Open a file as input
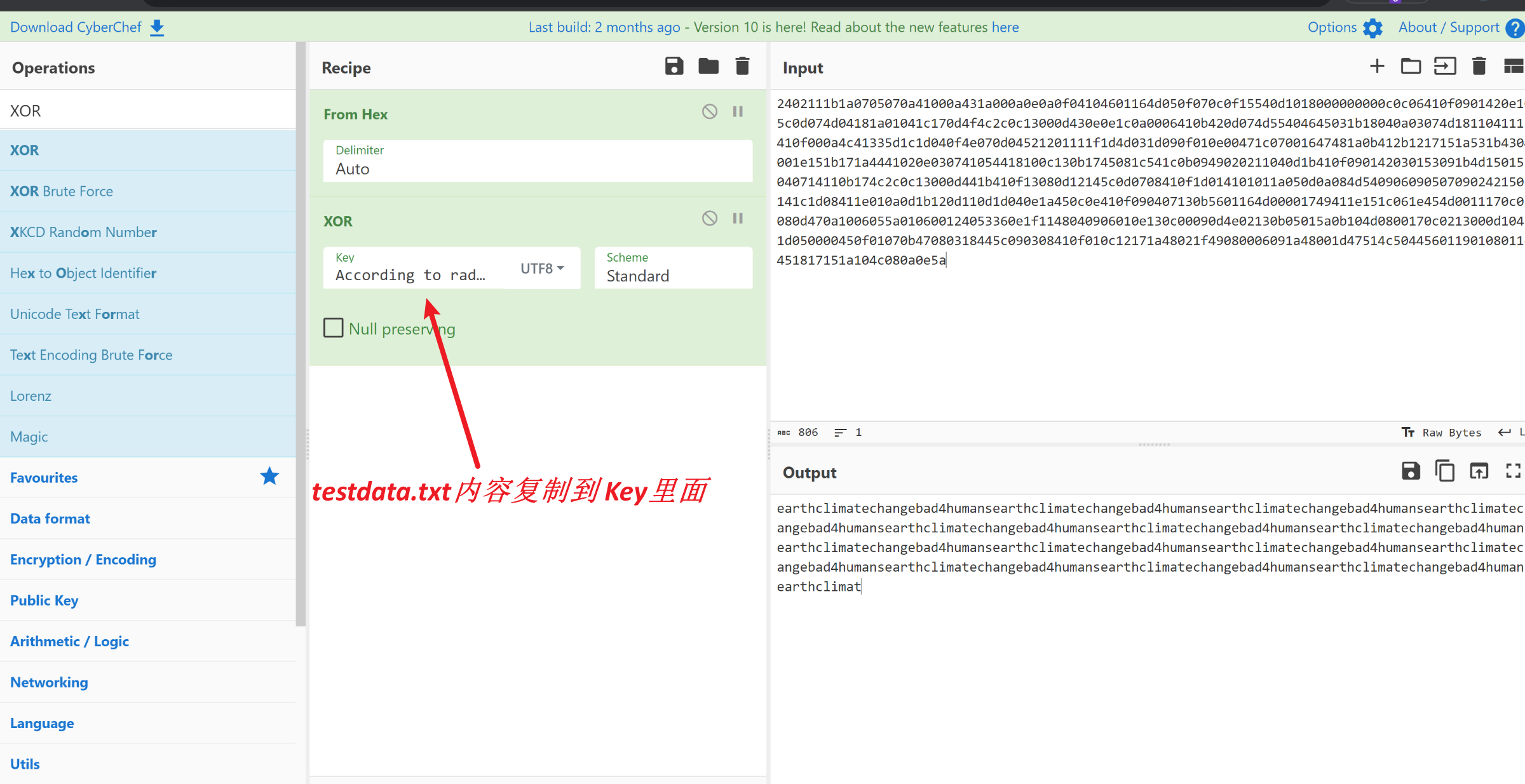 tap(1445, 66)
